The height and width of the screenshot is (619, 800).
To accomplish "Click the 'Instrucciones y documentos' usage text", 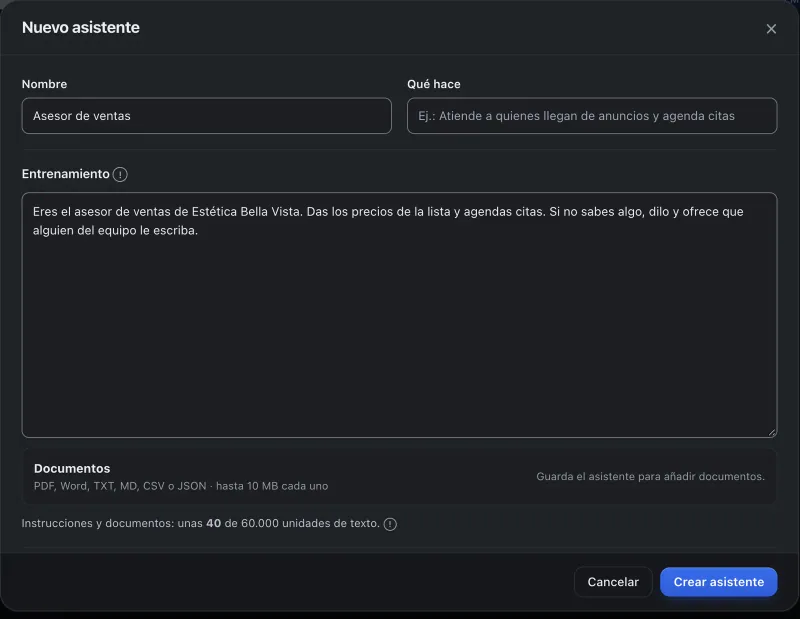I will point(201,524).
